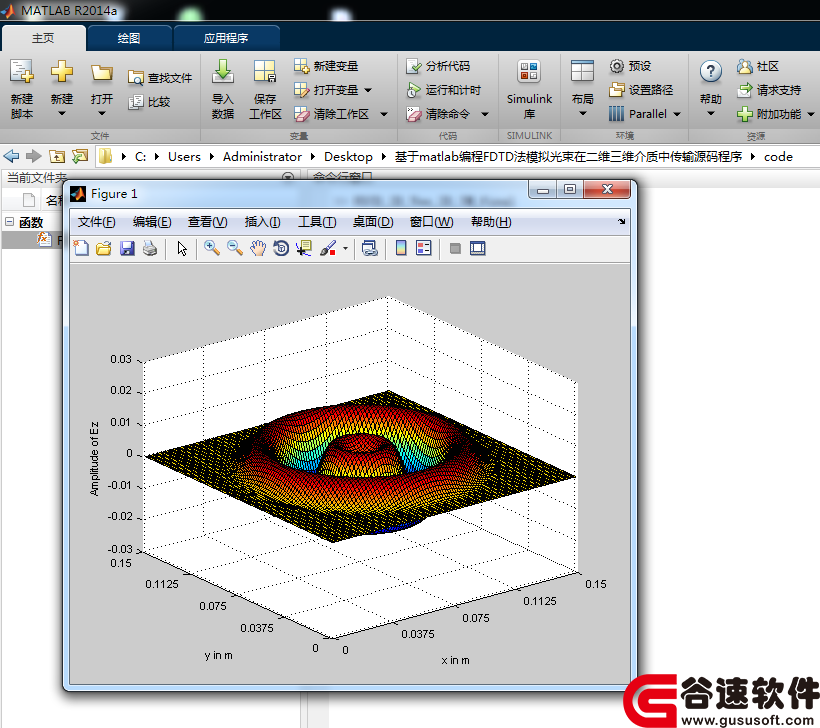
Task: Open the 新建 new dropdown
Action: click(62, 113)
